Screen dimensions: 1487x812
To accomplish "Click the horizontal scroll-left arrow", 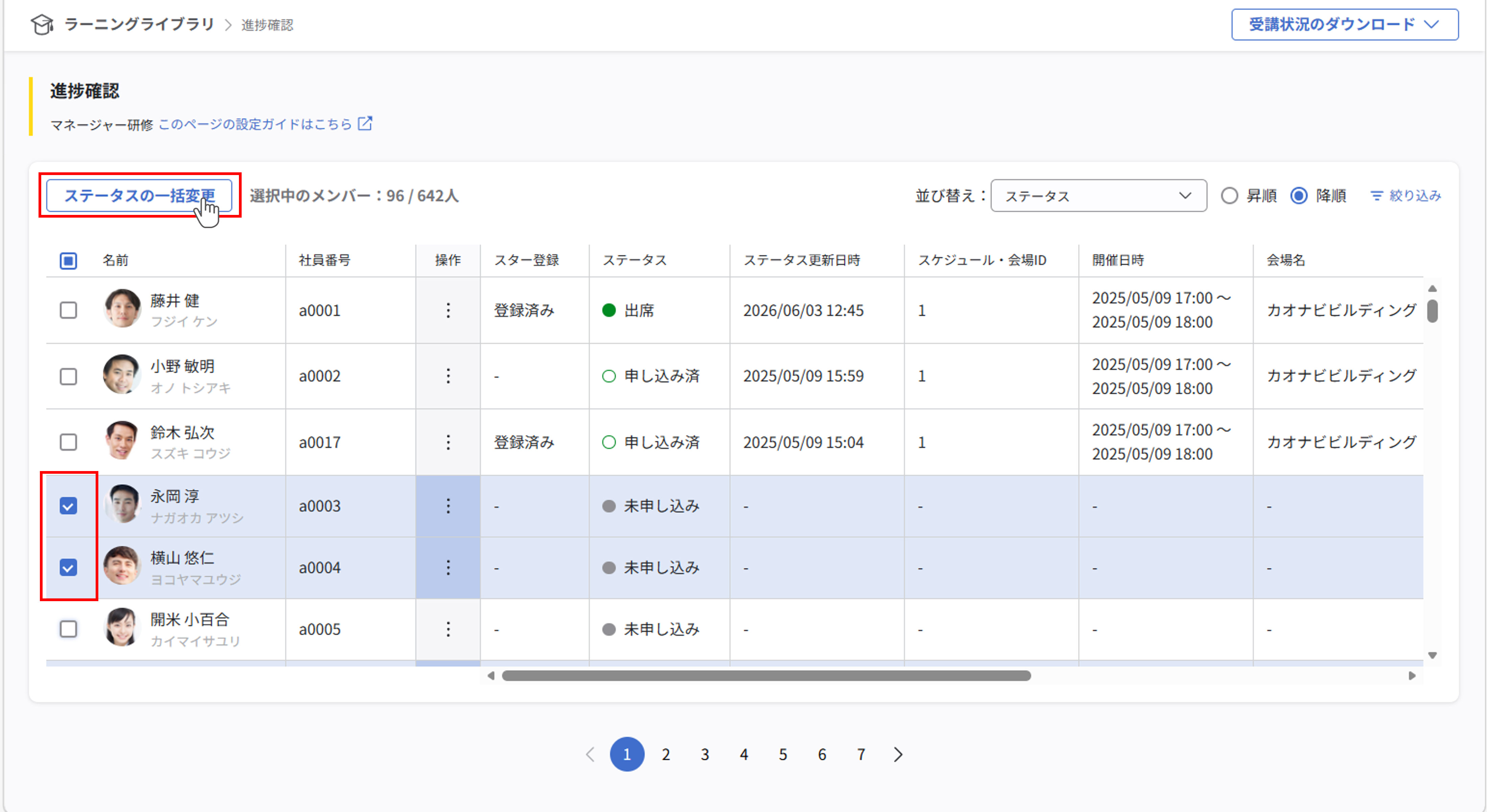I will tap(491, 676).
